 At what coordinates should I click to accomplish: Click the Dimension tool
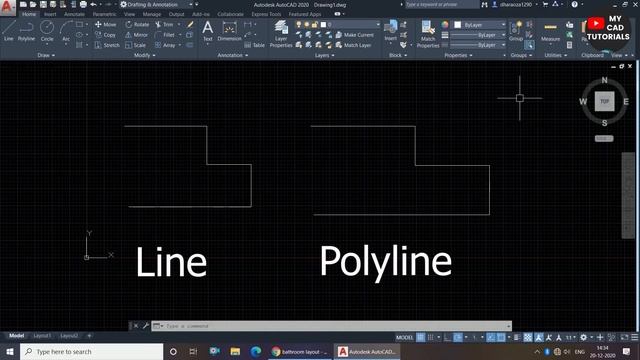click(x=229, y=31)
